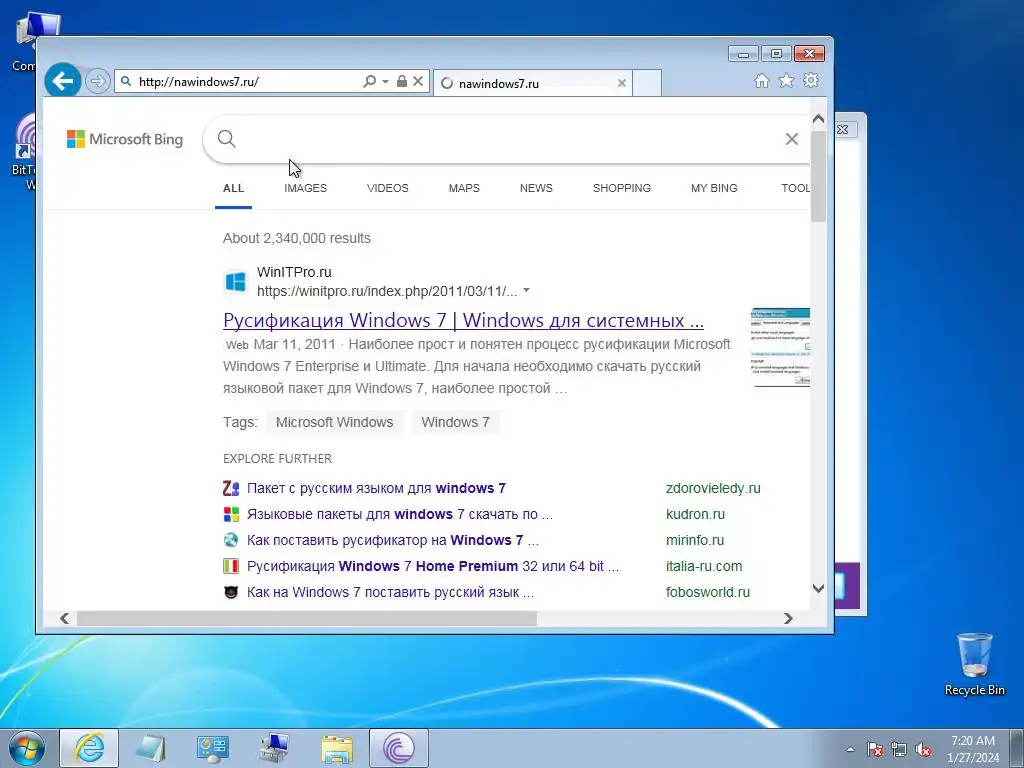Click the horizontal scrollbar left arrow

coord(64,618)
